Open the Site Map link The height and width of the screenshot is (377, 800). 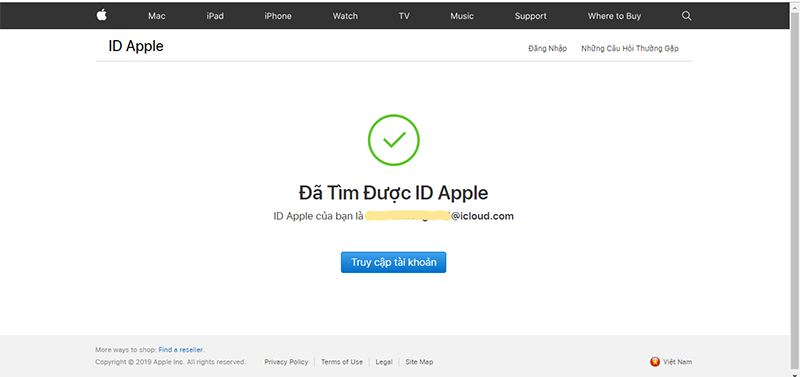coord(419,362)
